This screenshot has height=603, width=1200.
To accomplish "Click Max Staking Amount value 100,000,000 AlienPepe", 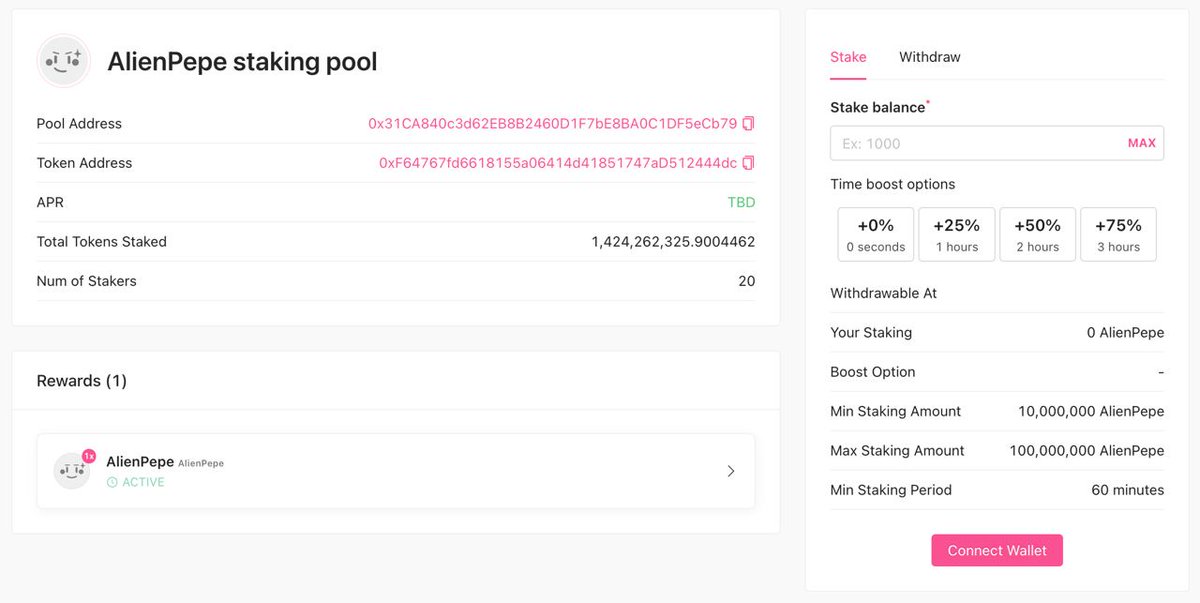I will tap(1087, 451).
